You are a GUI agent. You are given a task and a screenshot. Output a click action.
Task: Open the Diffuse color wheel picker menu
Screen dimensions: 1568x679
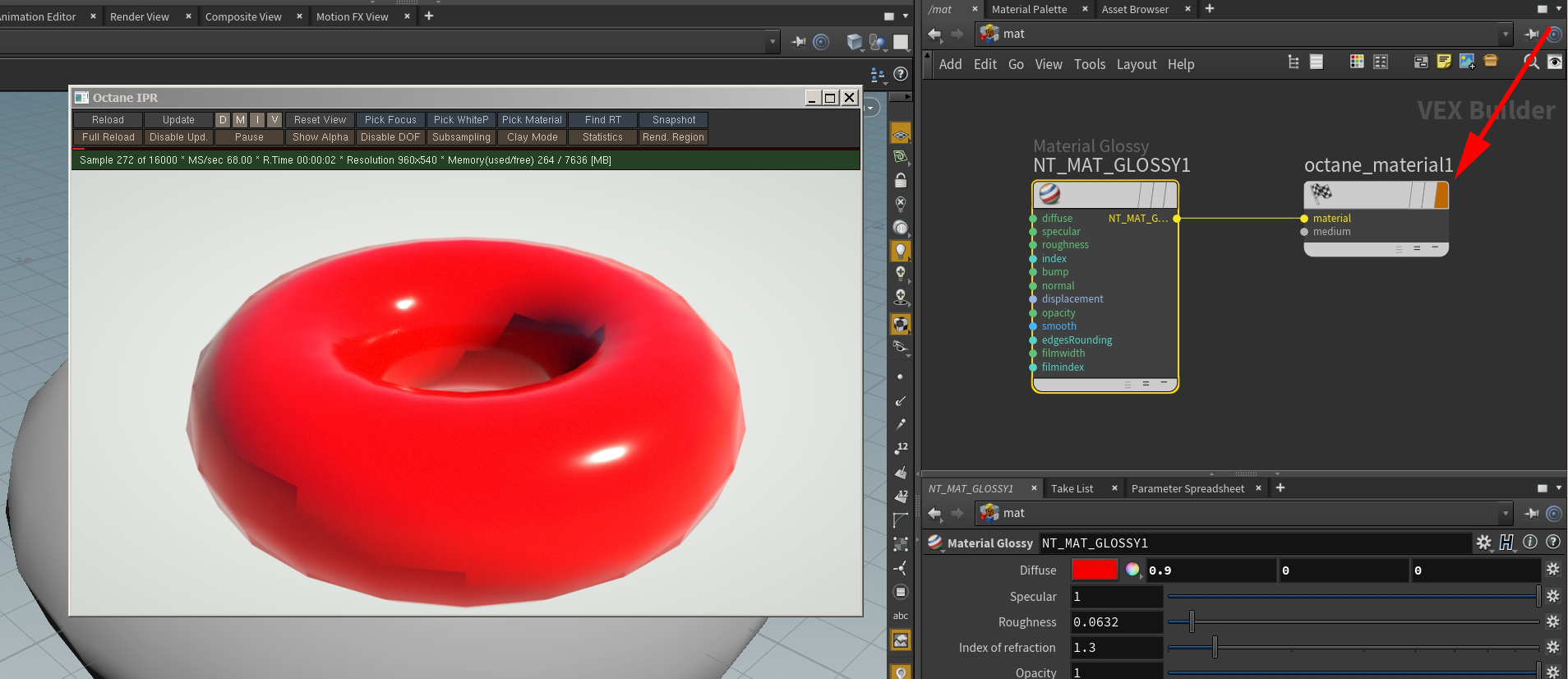click(x=1132, y=570)
